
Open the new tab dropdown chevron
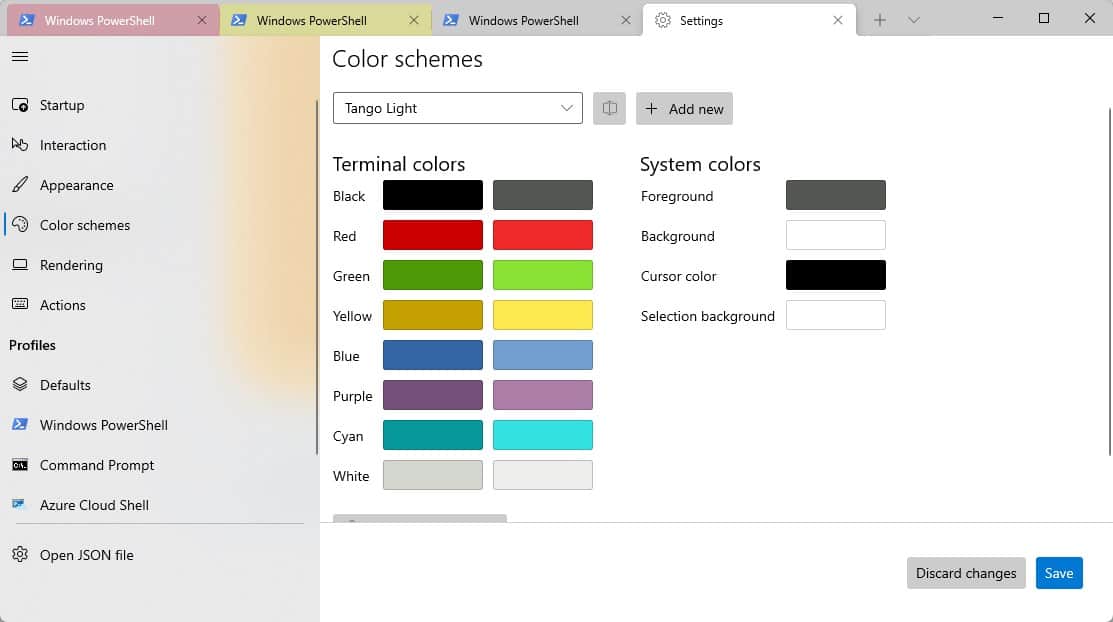[x=914, y=20]
